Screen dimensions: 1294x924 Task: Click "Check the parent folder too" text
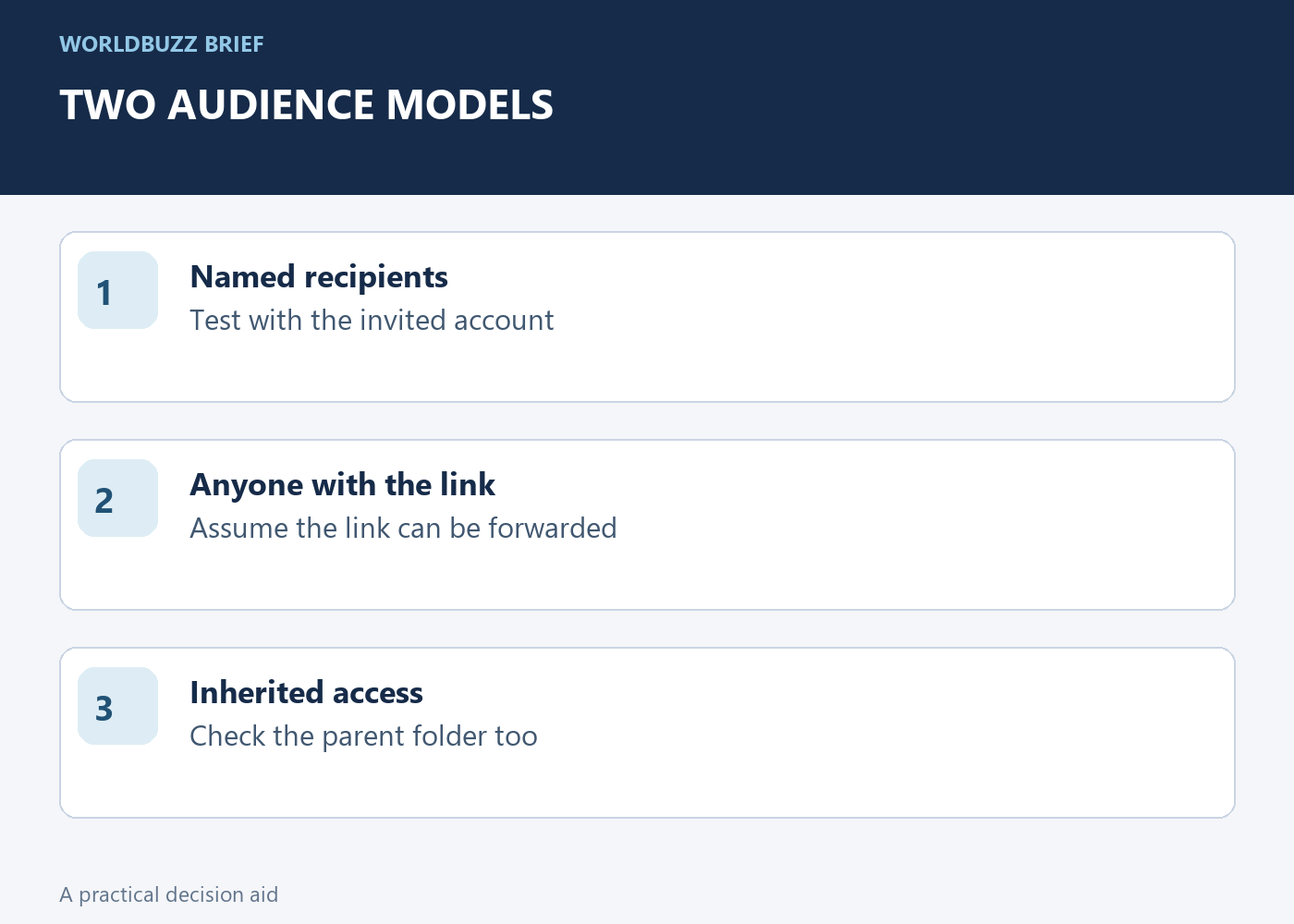[364, 736]
